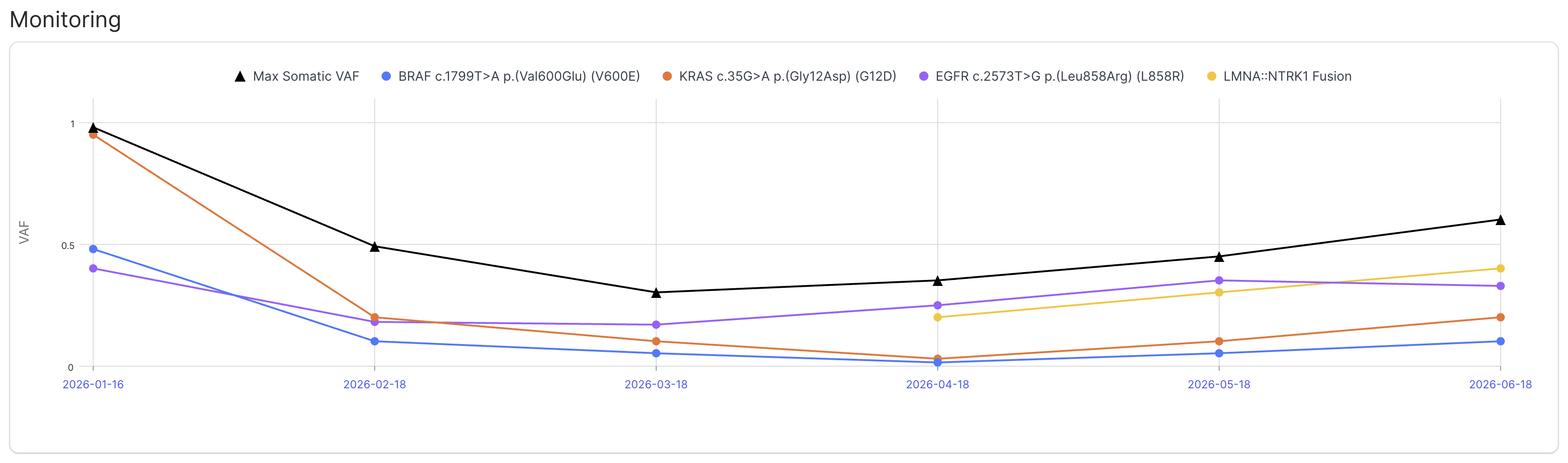Click orange KRAS point at 2026-01-16
1568x463 pixels.
pos(93,135)
